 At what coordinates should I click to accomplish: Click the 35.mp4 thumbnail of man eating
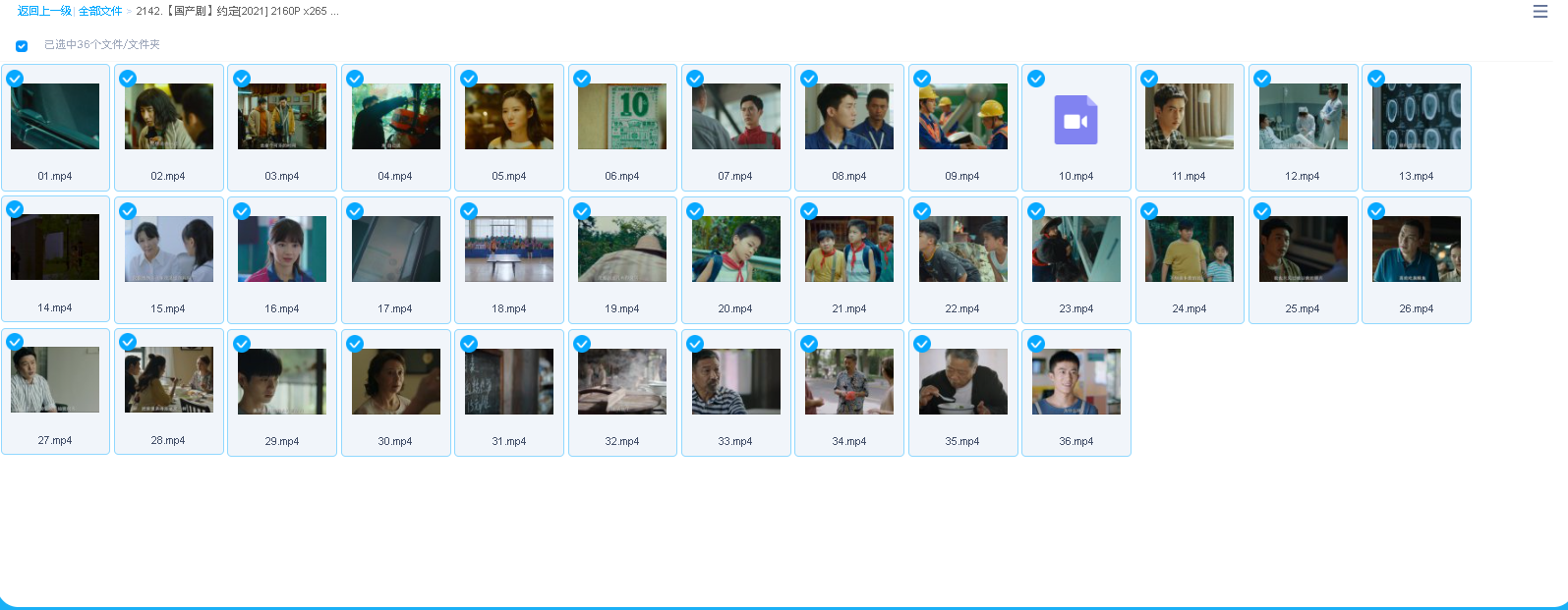[x=962, y=381]
